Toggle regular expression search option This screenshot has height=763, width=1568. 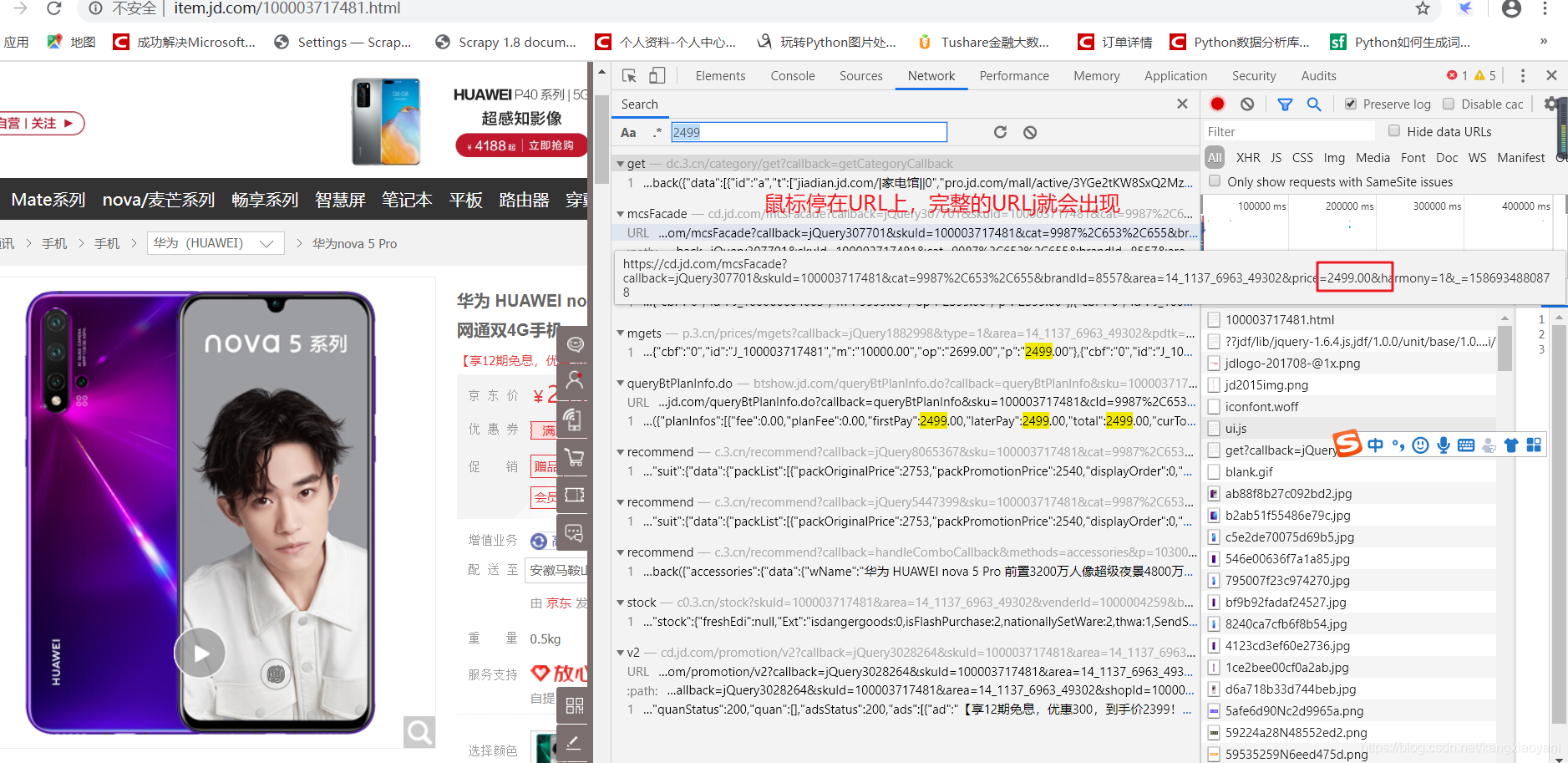[657, 132]
